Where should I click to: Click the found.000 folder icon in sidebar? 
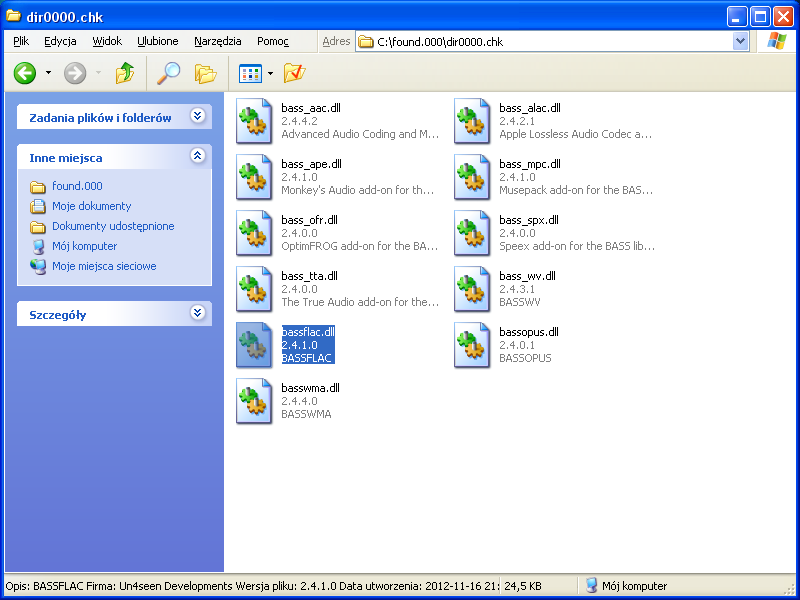(x=38, y=187)
